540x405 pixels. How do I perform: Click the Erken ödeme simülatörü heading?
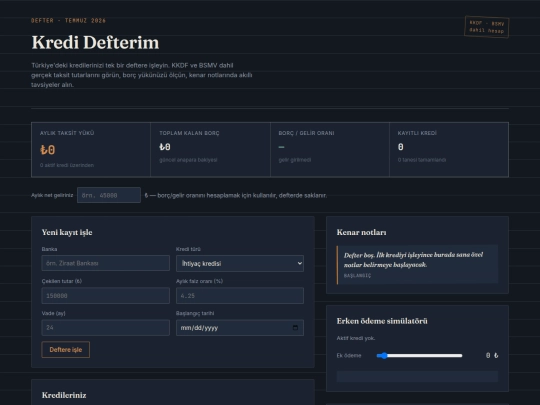tap(382, 321)
